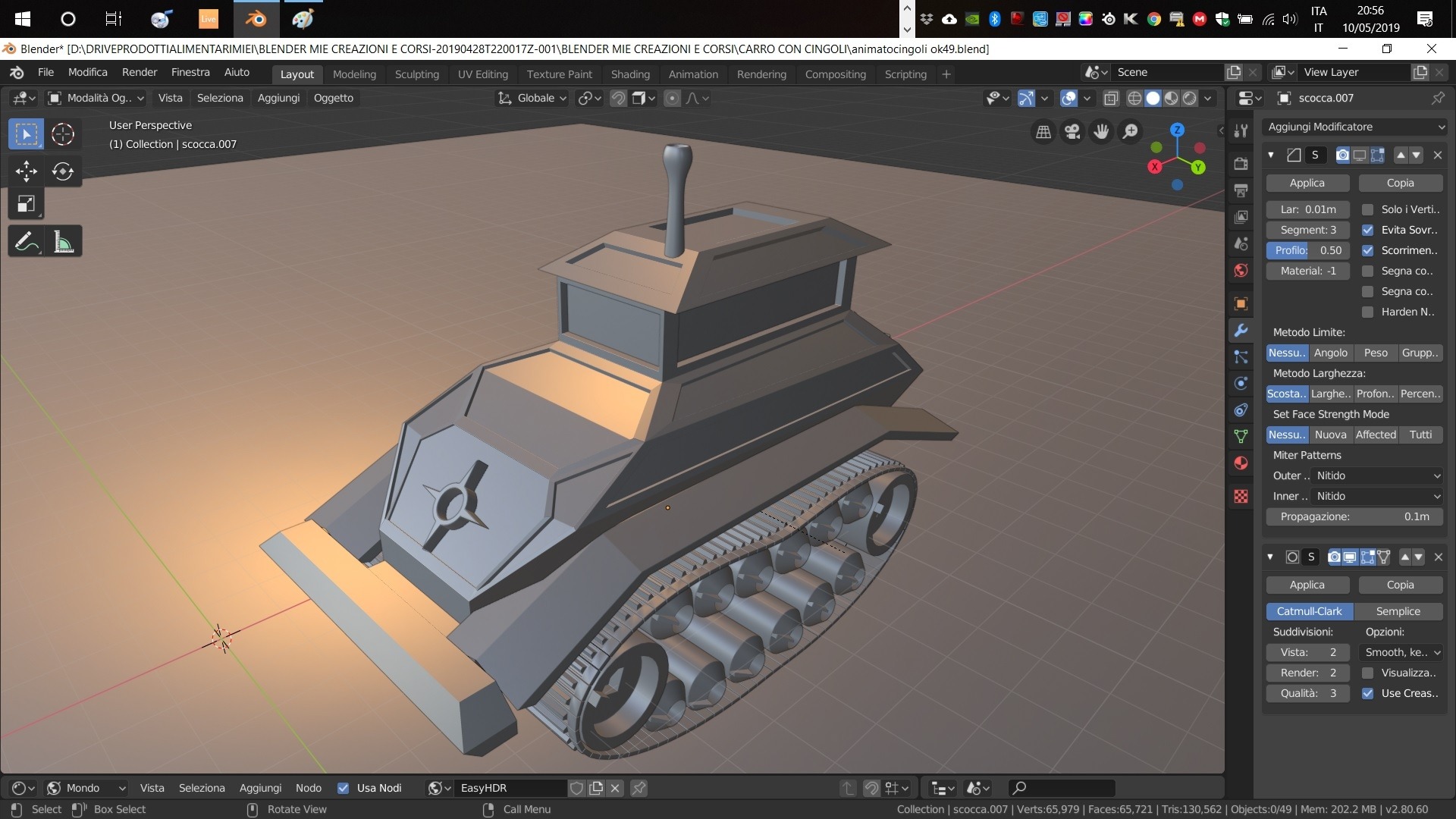The image size is (1456, 819).
Task: Open Aggiungi Modificatore dropdown
Action: 1355,127
